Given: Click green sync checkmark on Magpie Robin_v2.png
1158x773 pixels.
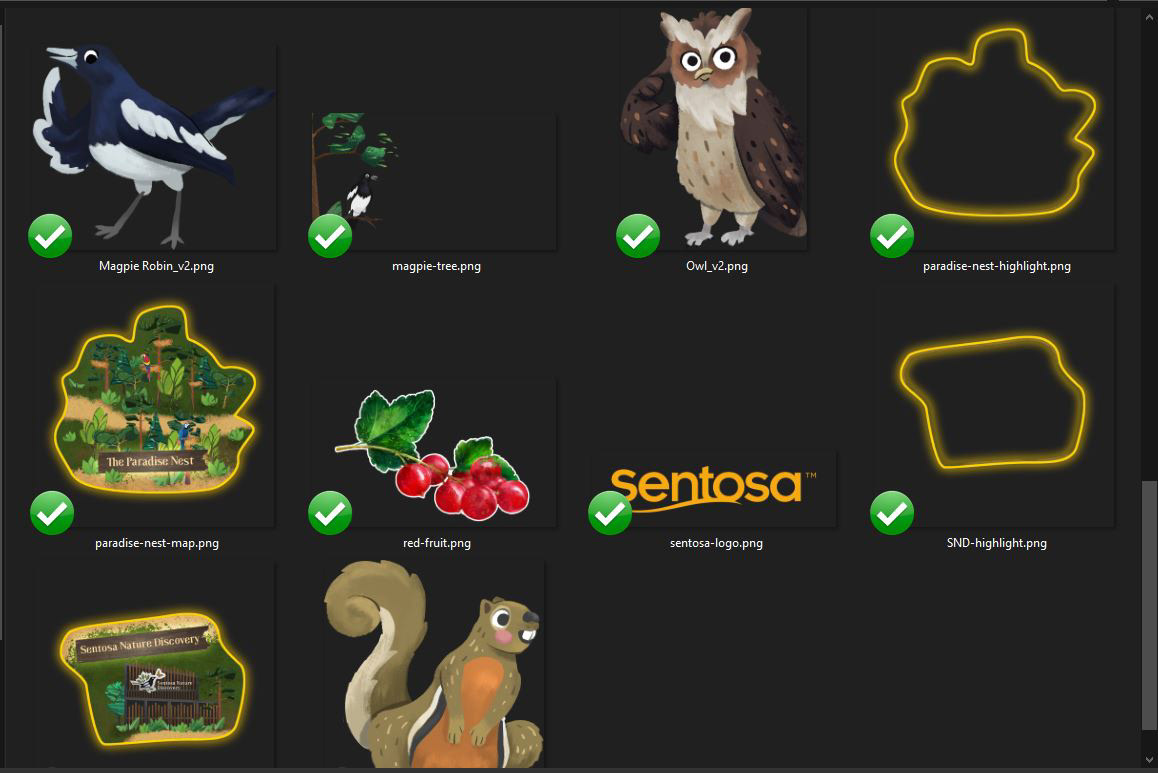Looking at the screenshot, I should pos(50,236).
